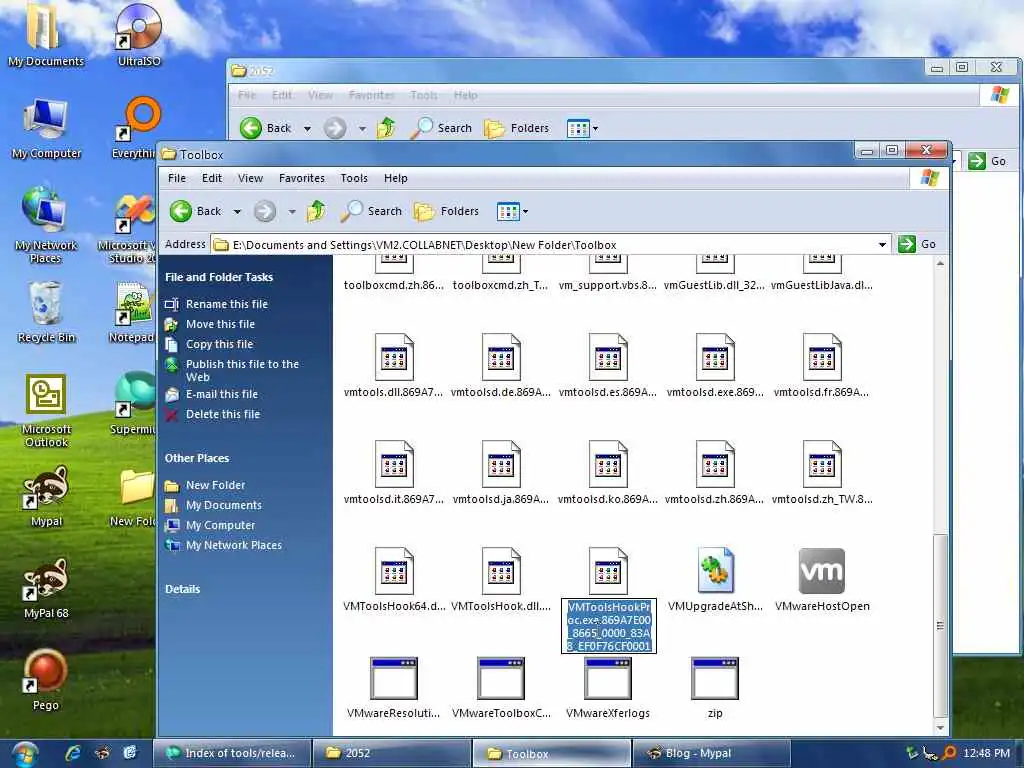This screenshot has height=768, width=1024.
Task: Toggle Folders pane in Toolbox toolbar
Action: tap(447, 211)
